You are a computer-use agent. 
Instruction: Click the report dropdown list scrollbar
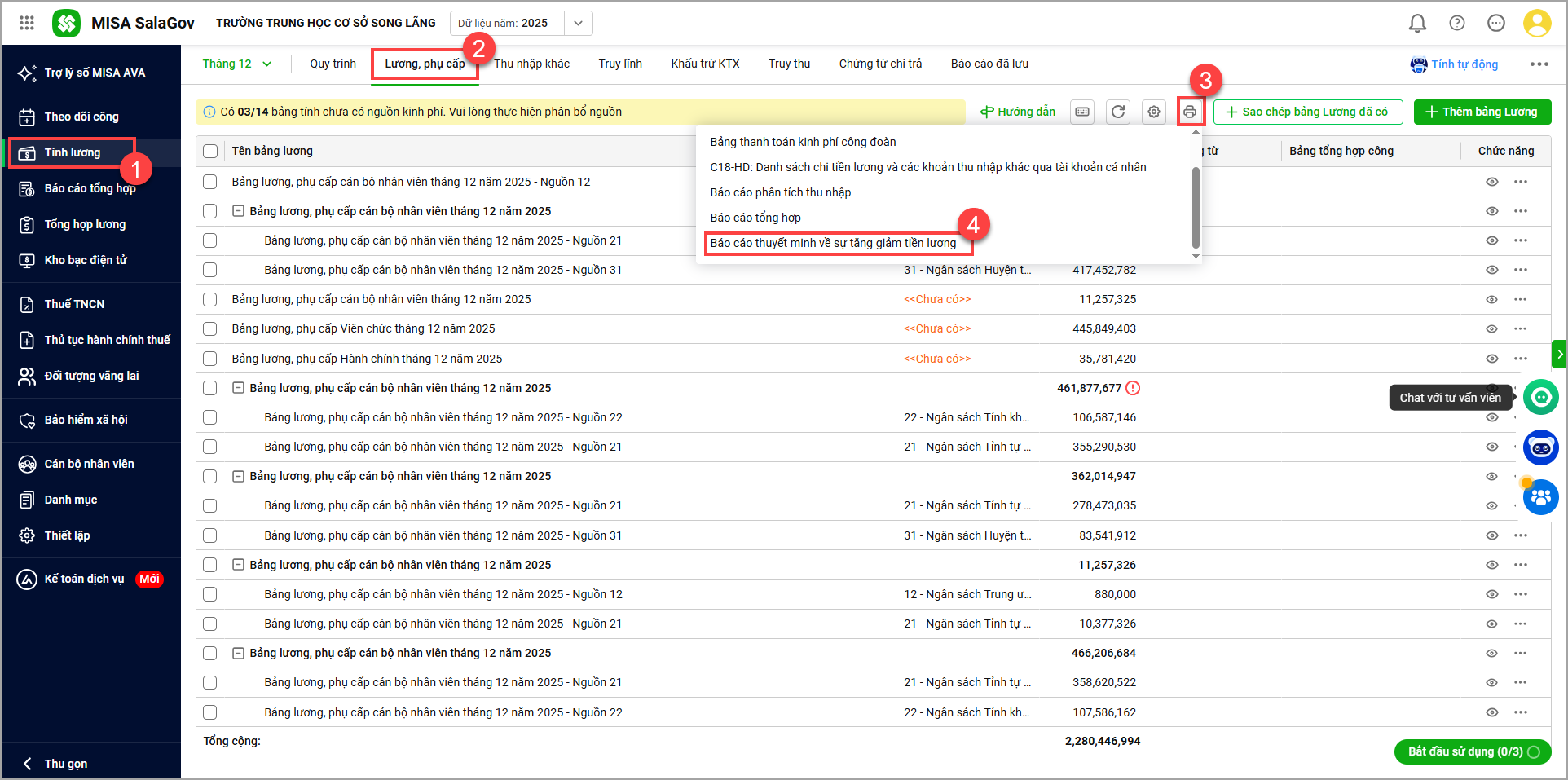(x=1196, y=207)
